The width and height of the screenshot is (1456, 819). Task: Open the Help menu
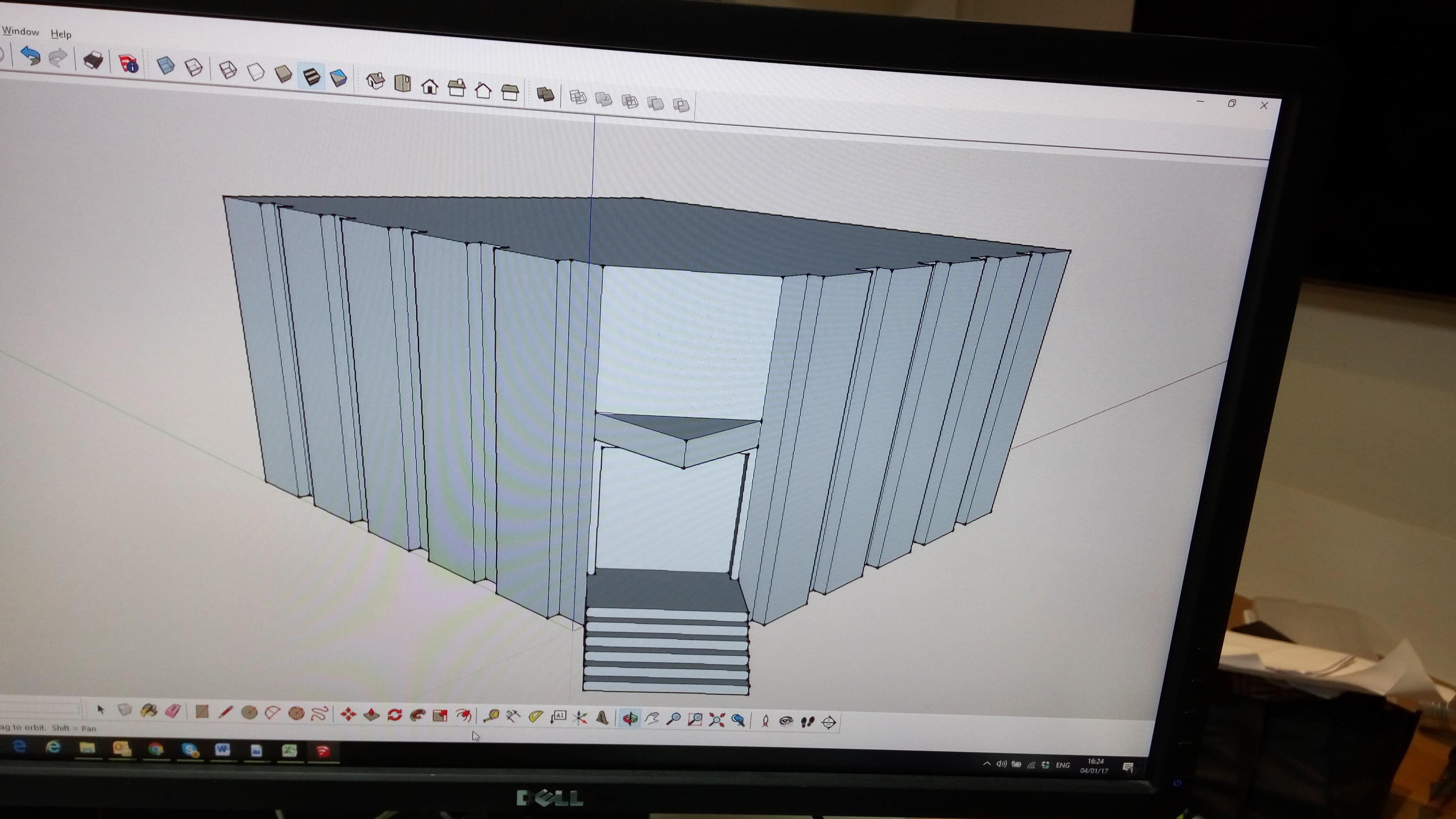[61, 34]
